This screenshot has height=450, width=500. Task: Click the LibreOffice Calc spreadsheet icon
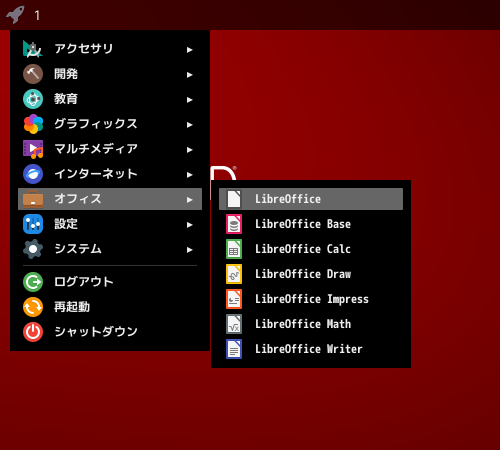pos(234,249)
